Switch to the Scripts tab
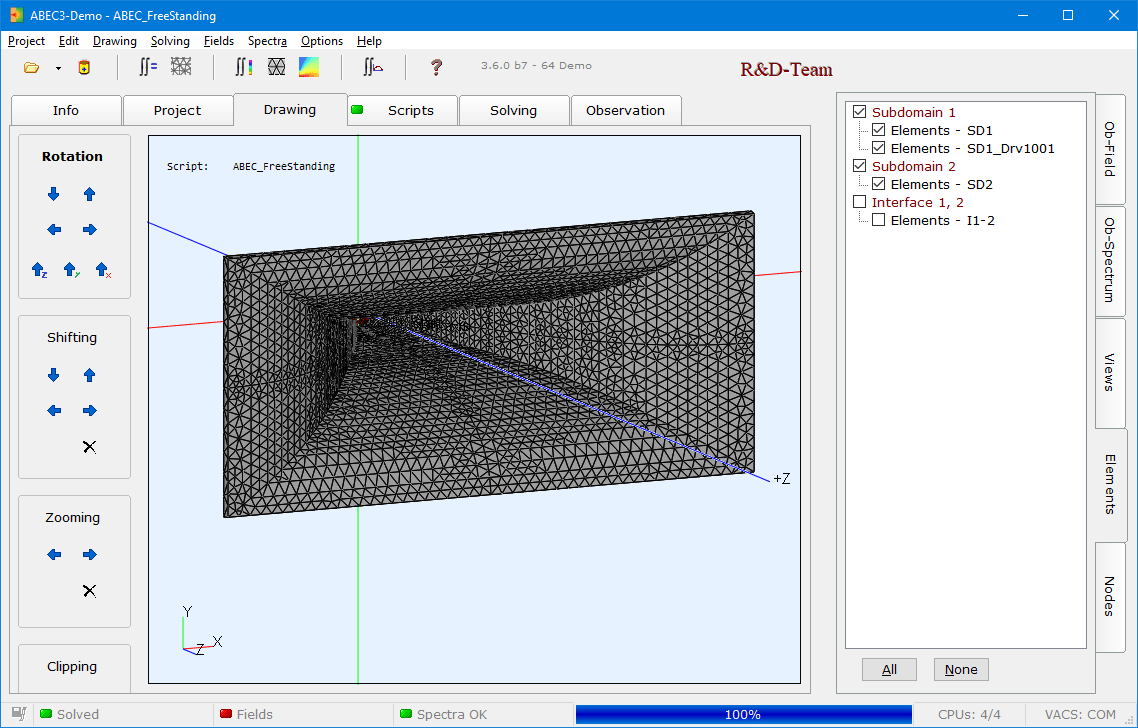The image size is (1138, 728). 403,110
